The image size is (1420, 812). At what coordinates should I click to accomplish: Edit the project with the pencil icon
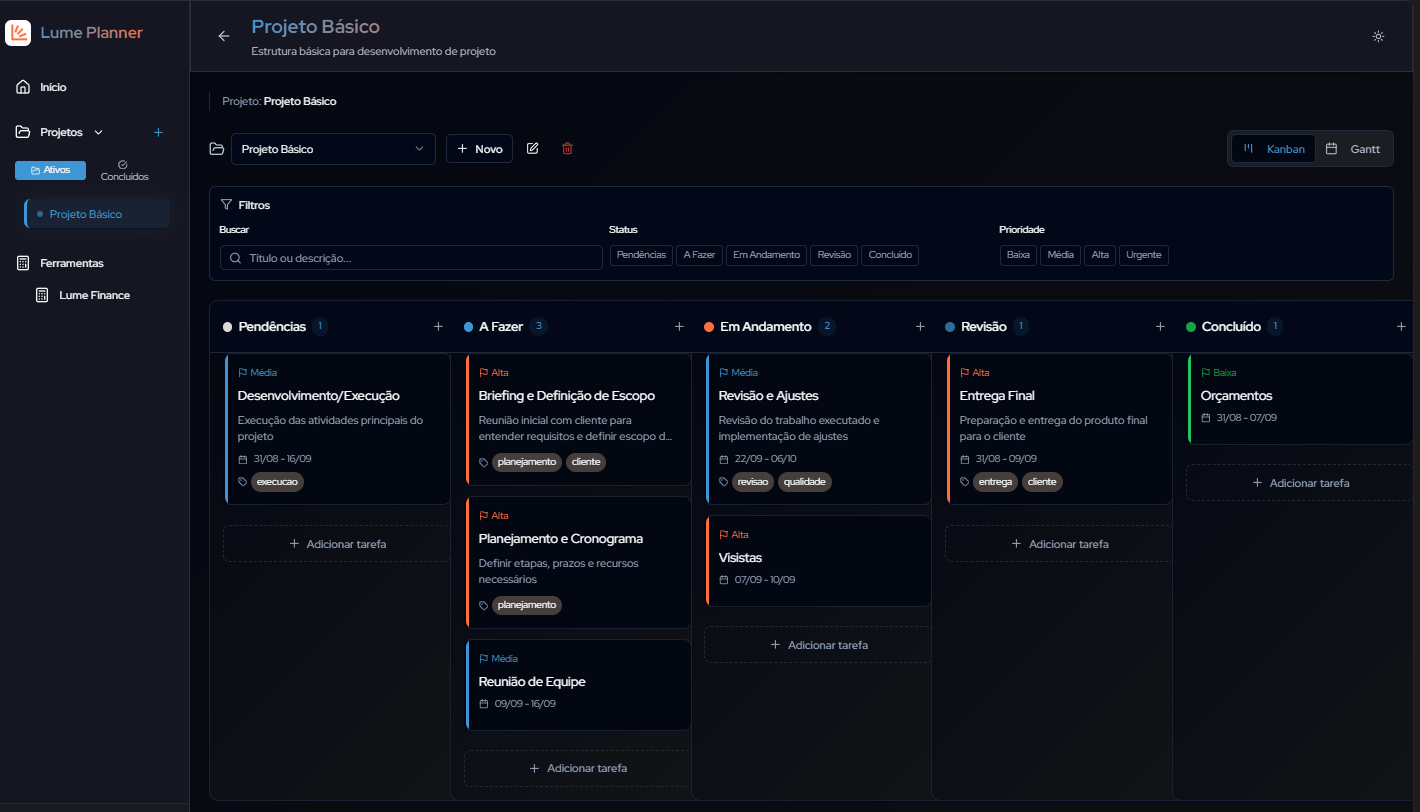(x=533, y=149)
